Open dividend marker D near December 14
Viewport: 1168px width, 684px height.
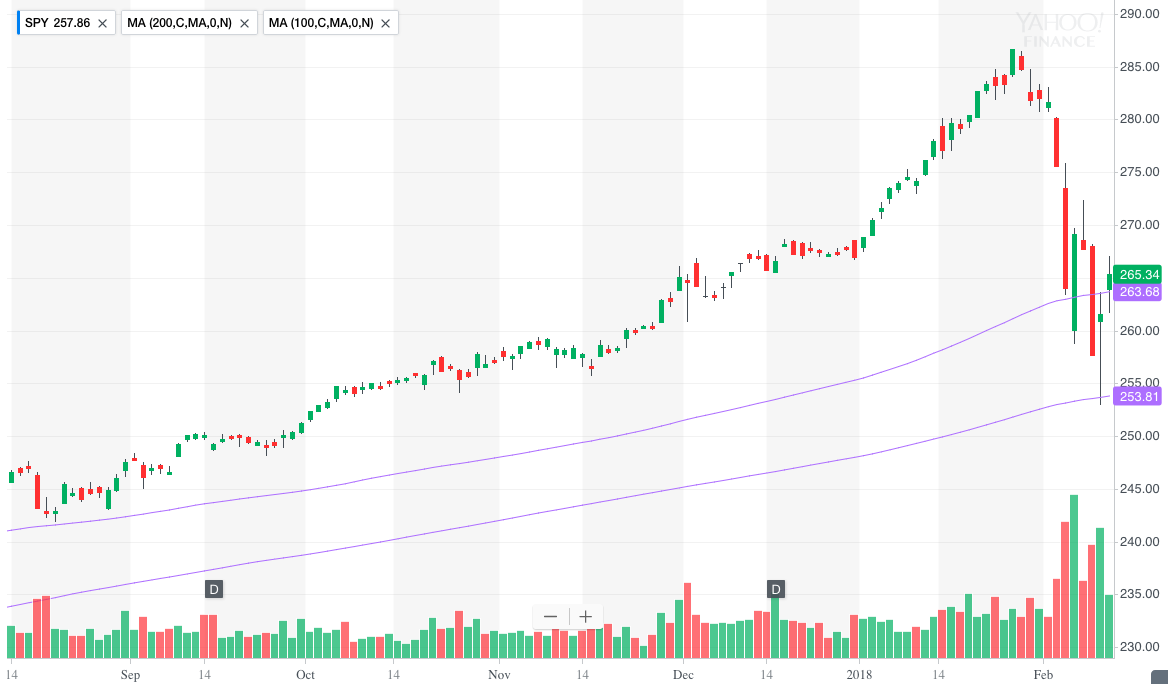775,589
